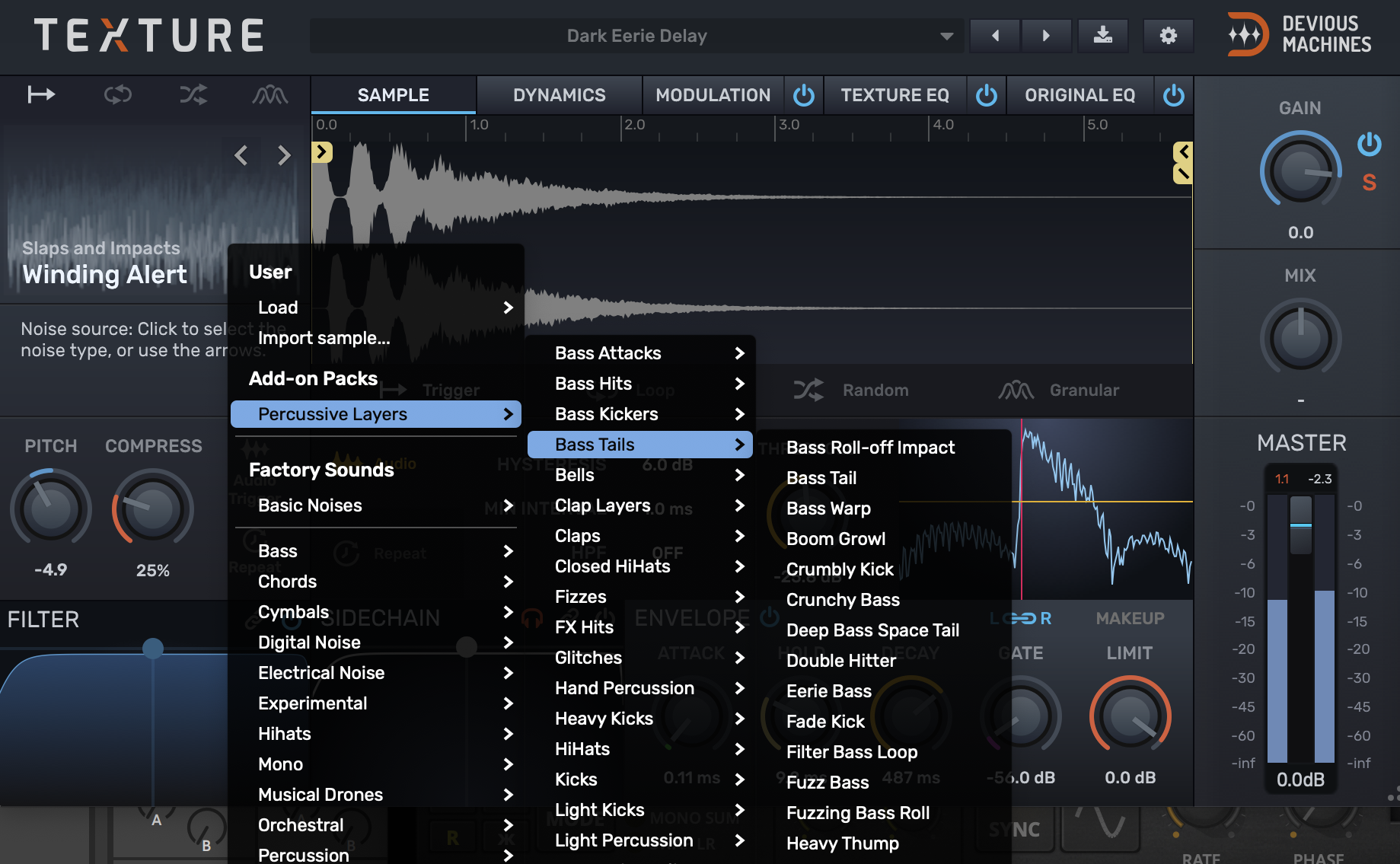Select the Random shuffle mode icon
The image size is (1400, 864).
pos(193,94)
